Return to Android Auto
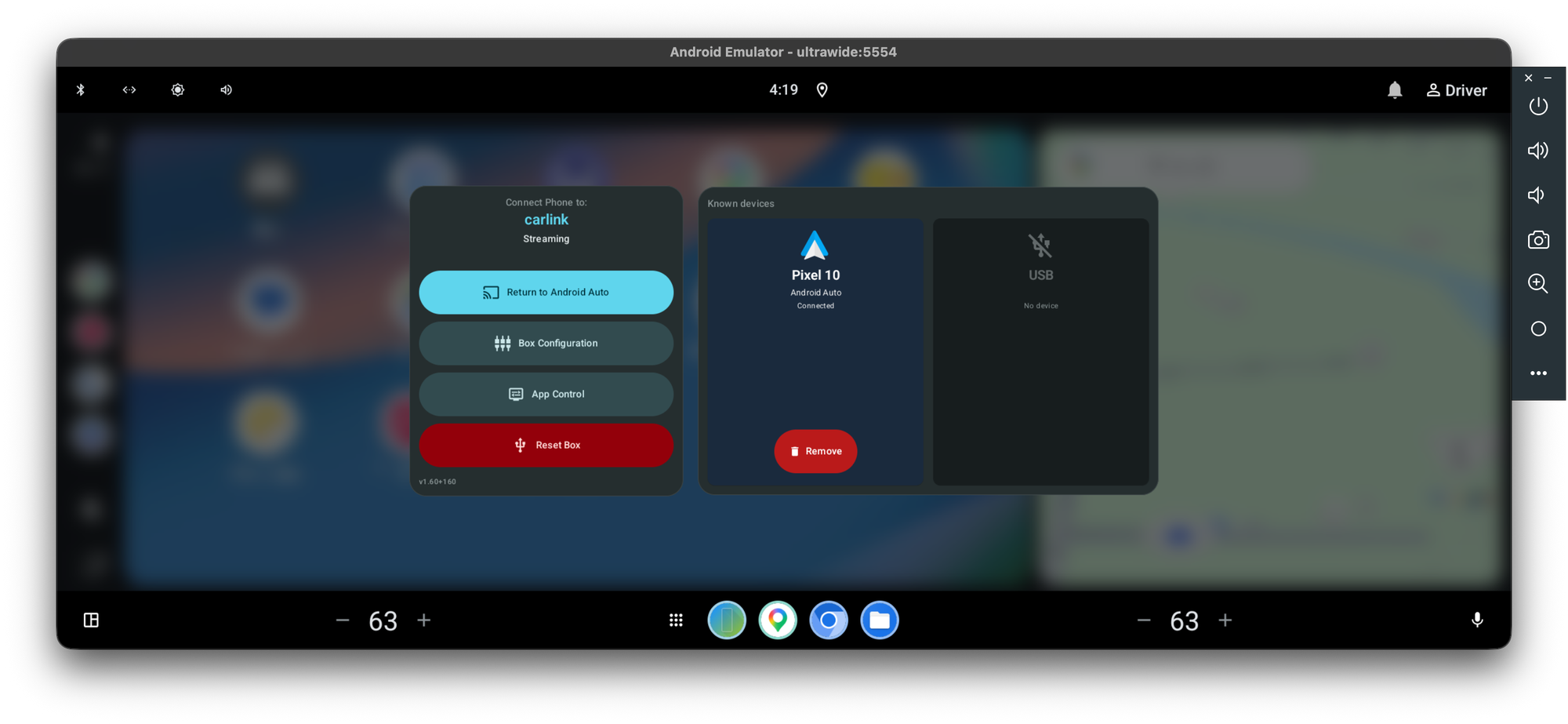 (x=546, y=292)
